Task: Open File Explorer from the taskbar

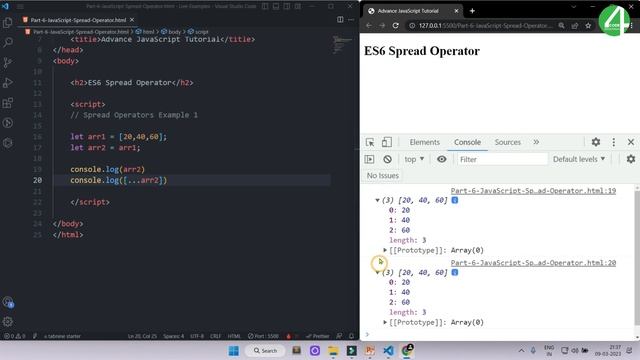Action: [x=333, y=351]
